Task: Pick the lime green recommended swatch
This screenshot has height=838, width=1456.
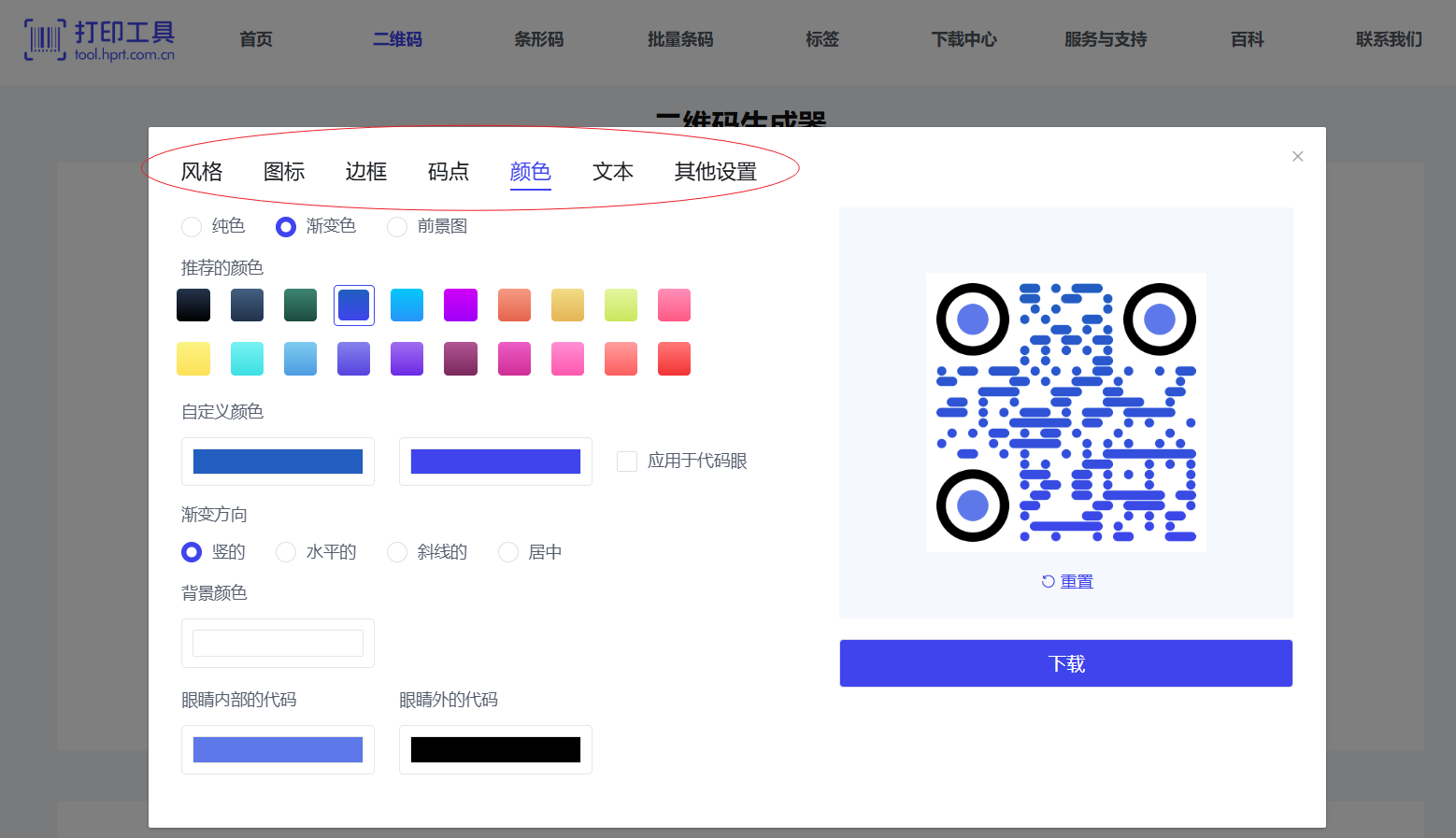Action: 621,305
